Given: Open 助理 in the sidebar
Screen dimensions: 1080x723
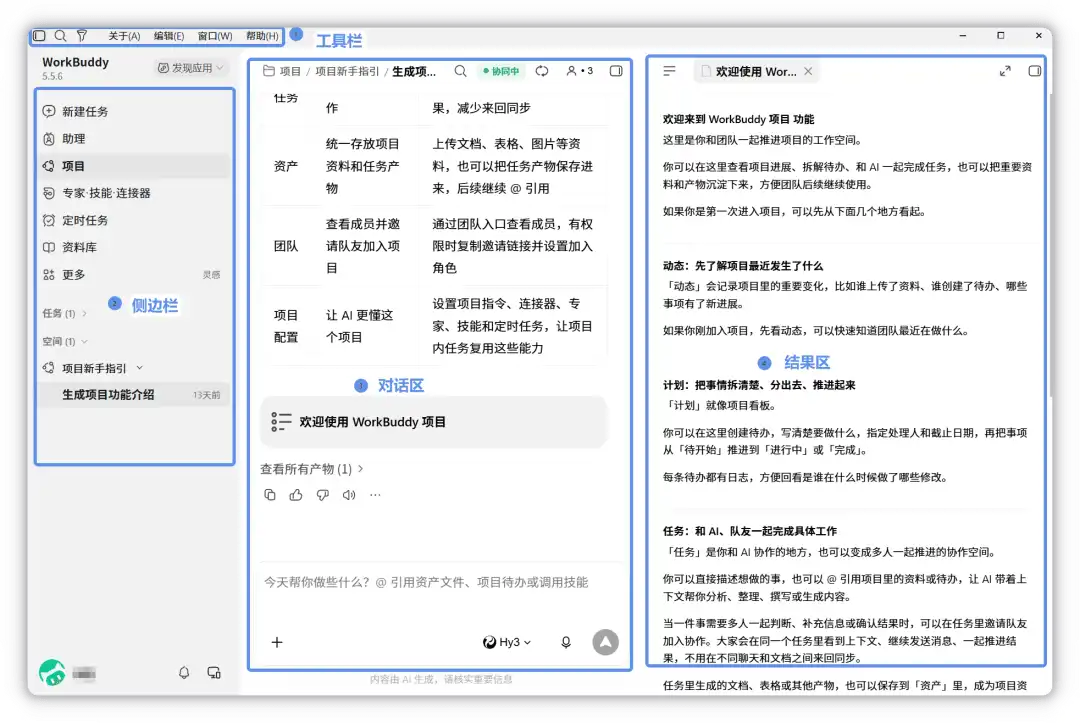Looking at the screenshot, I should point(134,138).
